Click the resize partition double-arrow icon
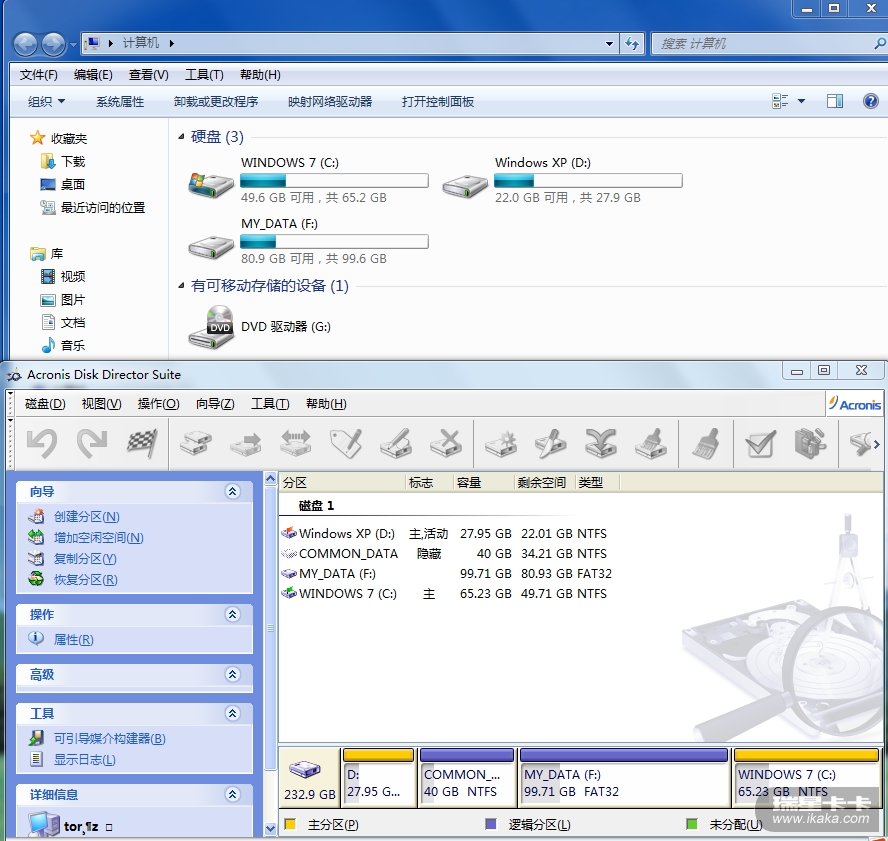This screenshot has width=888, height=841. point(295,443)
